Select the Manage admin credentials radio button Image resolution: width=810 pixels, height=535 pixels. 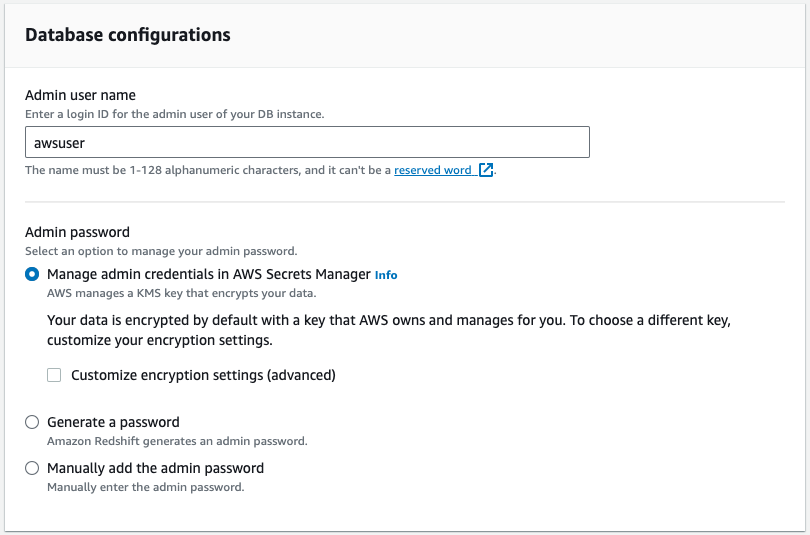click(32, 274)
